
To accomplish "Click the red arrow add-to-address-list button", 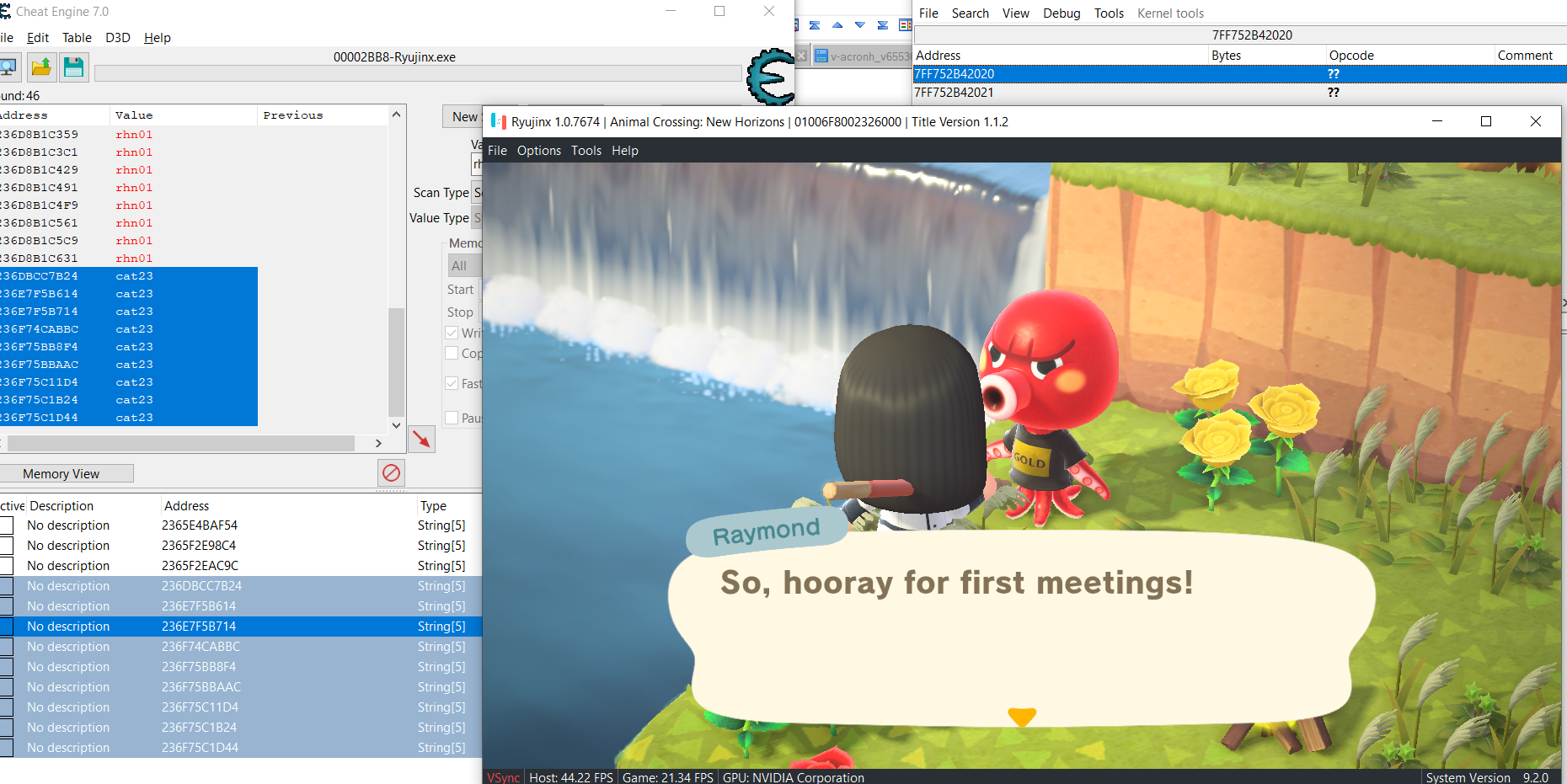I will point(421,439).
